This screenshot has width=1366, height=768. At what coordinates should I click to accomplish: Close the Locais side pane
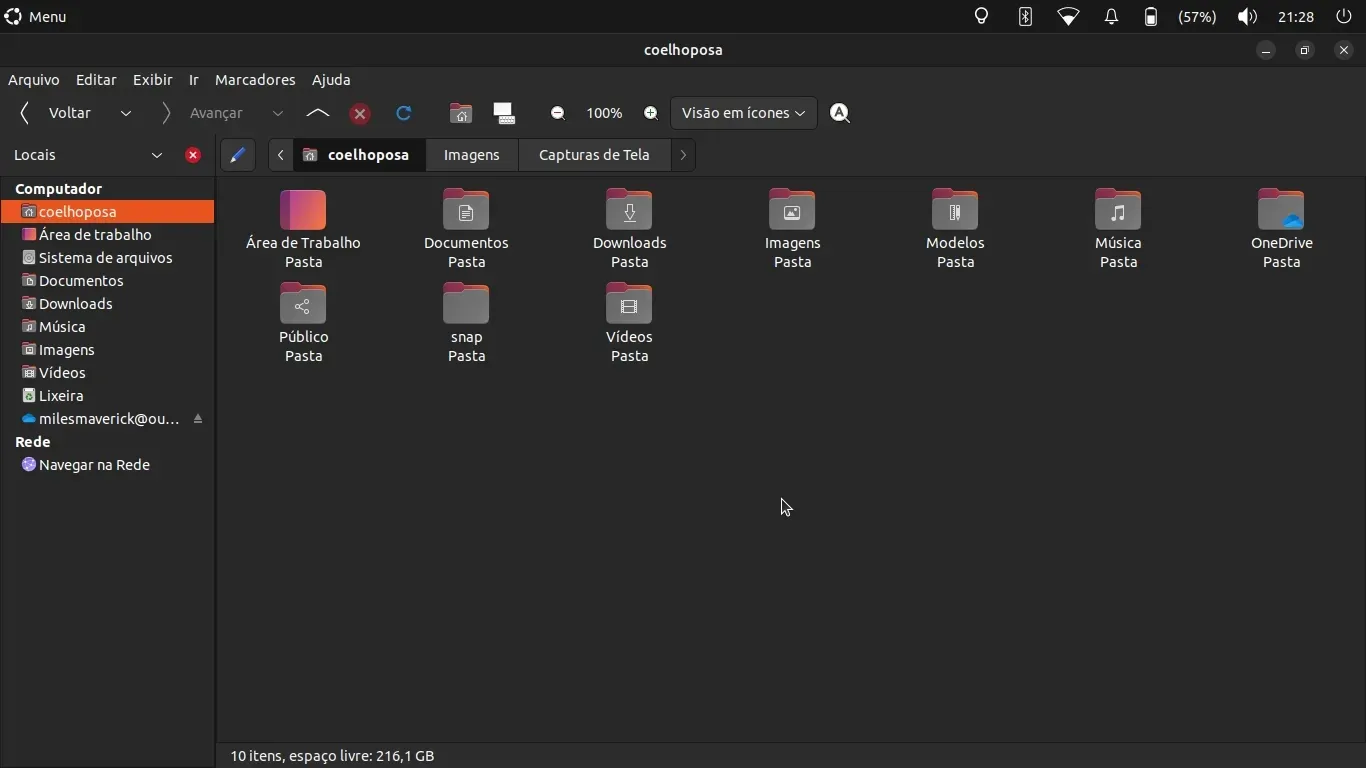pos(193,155)
